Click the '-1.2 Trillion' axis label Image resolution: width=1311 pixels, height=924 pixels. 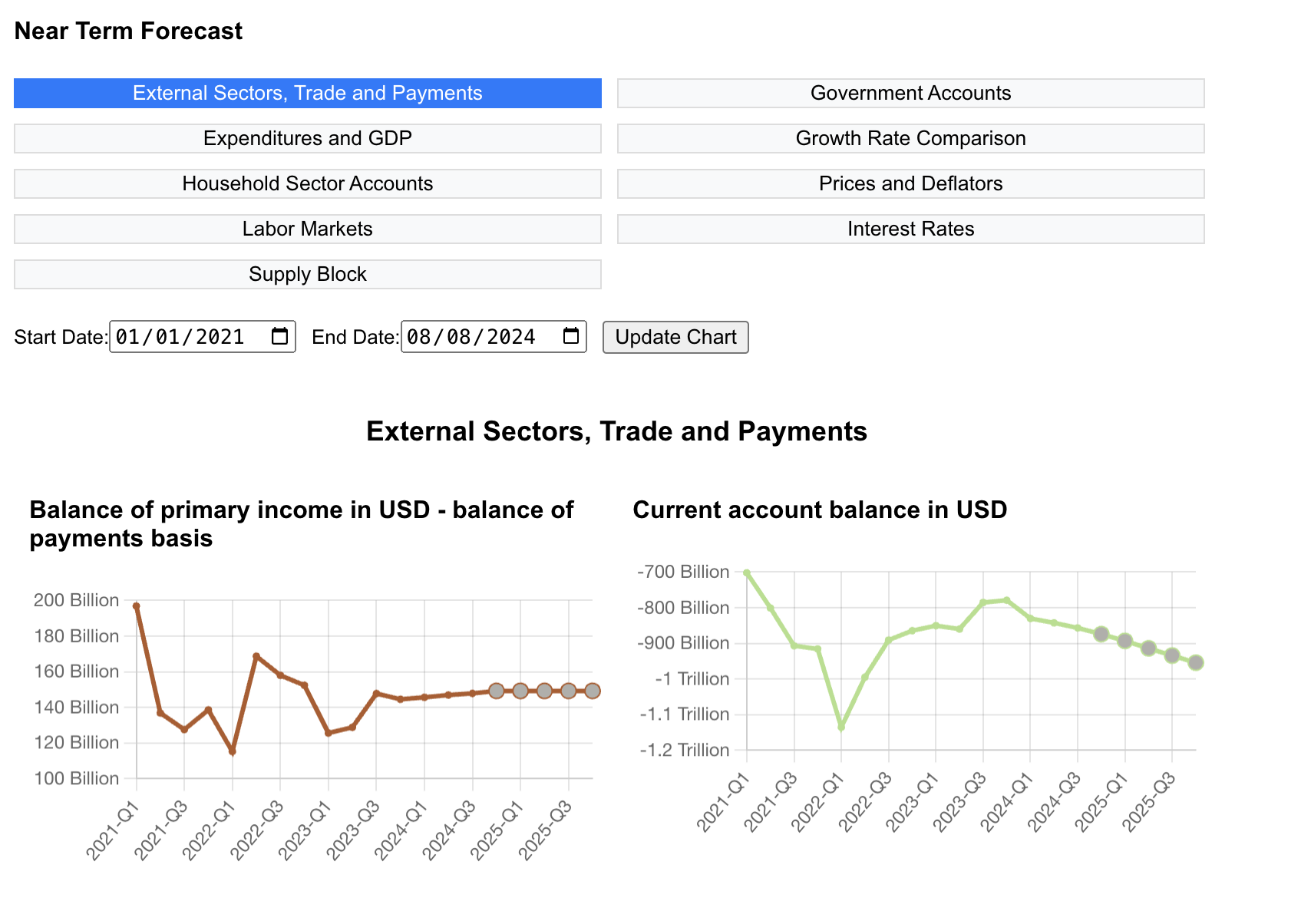pyautogui.click(x=685, y=750)
